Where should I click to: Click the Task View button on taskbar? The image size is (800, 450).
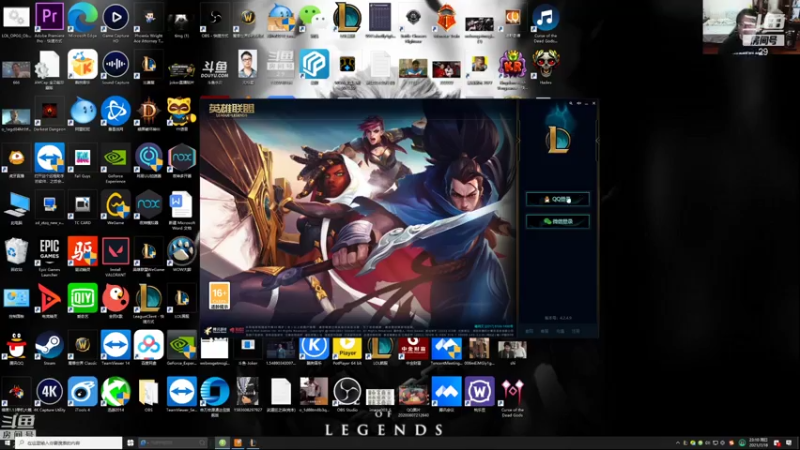click(131, 442)
